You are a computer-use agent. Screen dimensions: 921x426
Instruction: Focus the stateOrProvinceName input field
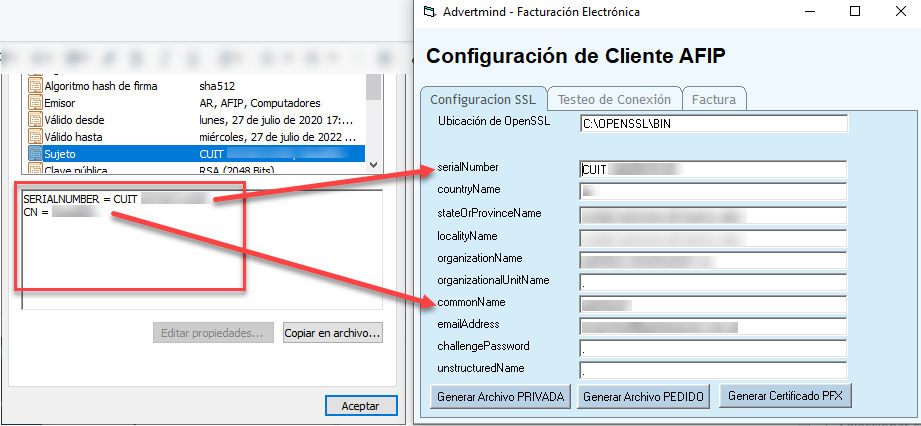pyautogui.click(x=714, y=214)
